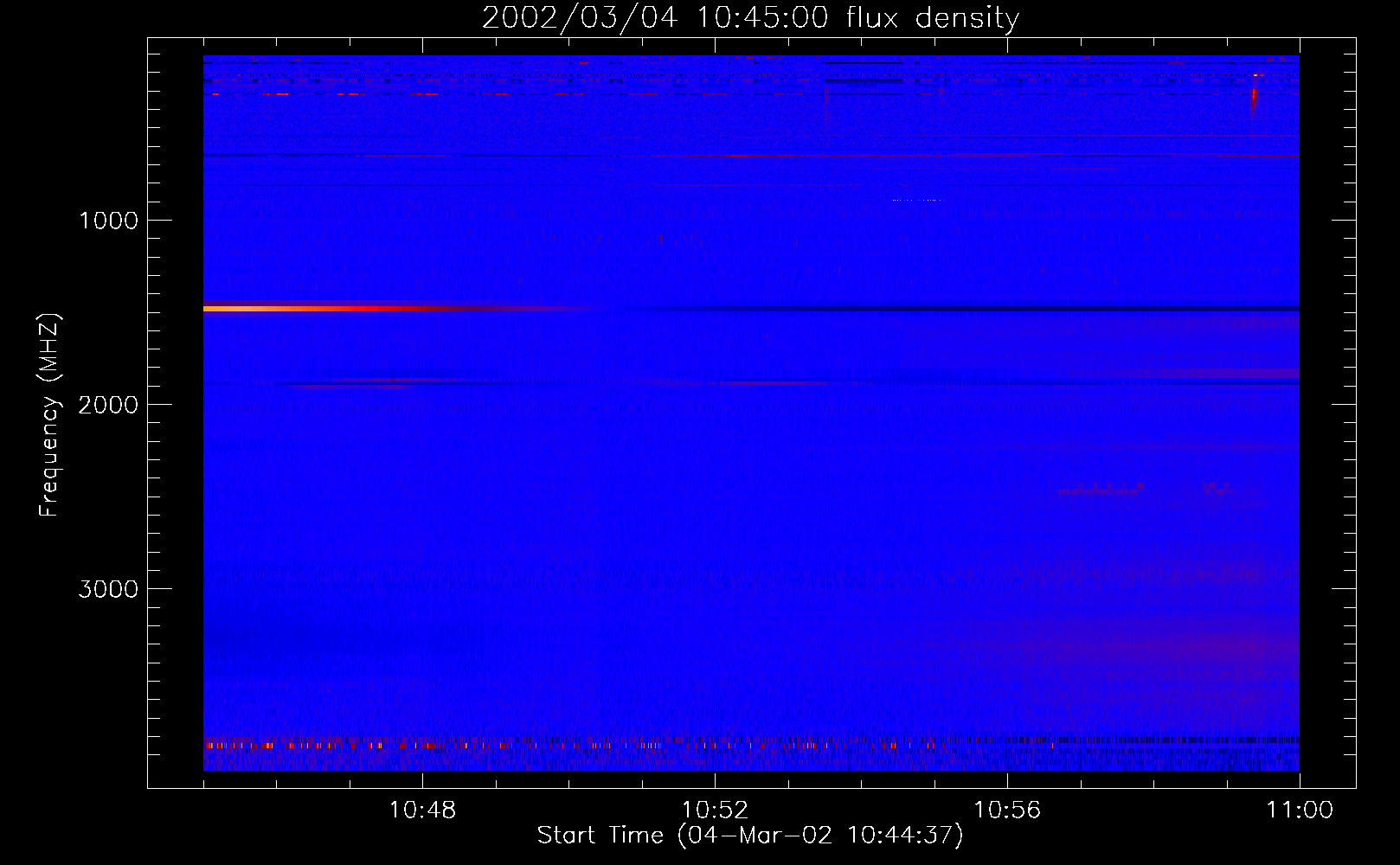Click the 10:48 time tick label
The height and width of the screenshot is (865, 1400).
(x=422, y=811)
